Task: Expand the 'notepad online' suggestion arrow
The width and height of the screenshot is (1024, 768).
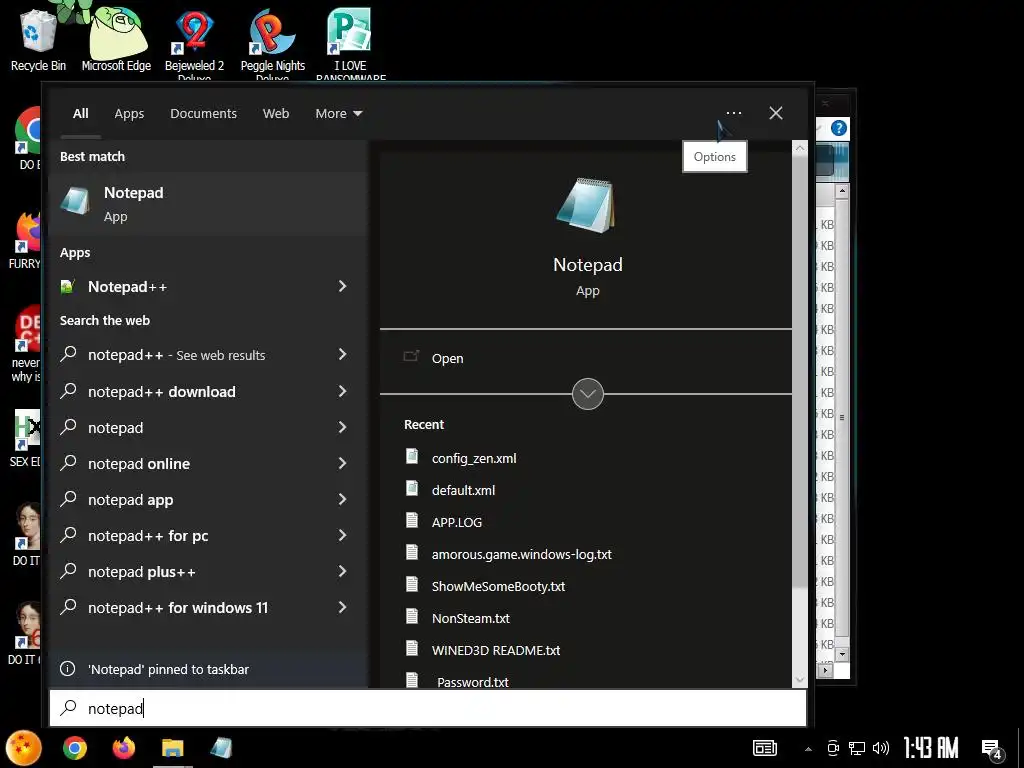Action: click(x=342, y=463)
